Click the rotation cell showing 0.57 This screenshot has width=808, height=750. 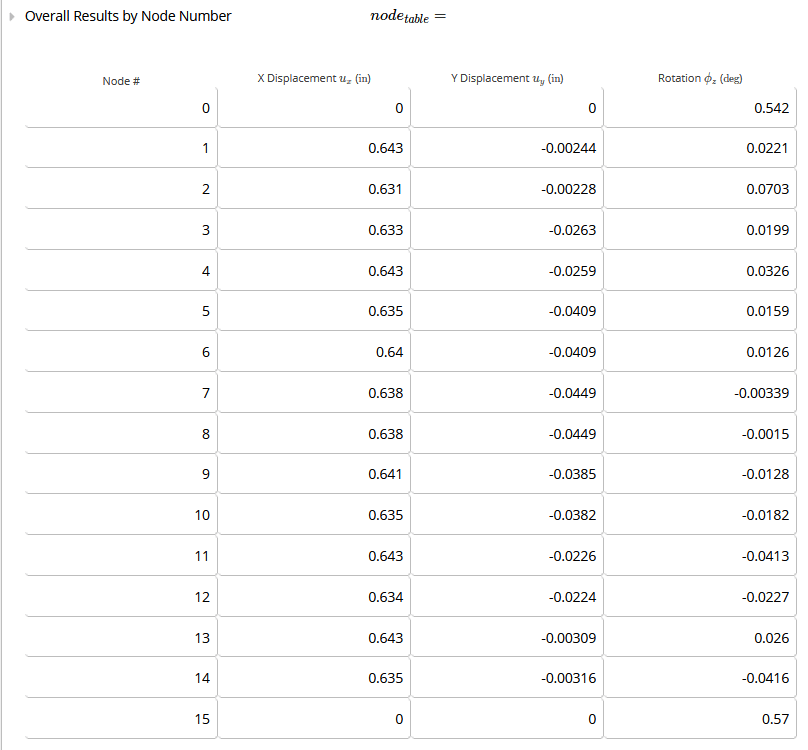coord(700,719)
